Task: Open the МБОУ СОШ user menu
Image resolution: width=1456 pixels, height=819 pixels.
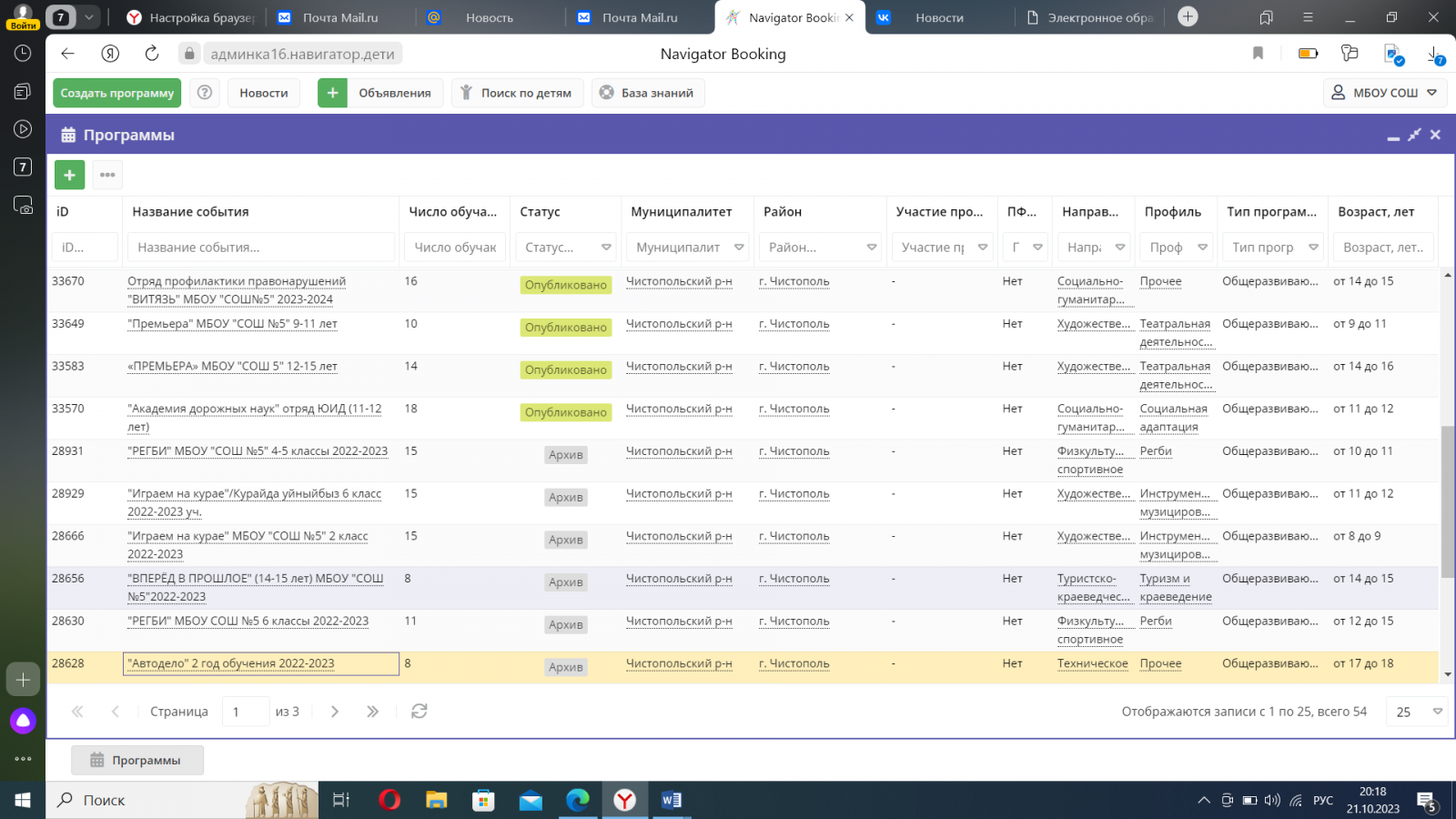Action: (x=1383, y=93)
